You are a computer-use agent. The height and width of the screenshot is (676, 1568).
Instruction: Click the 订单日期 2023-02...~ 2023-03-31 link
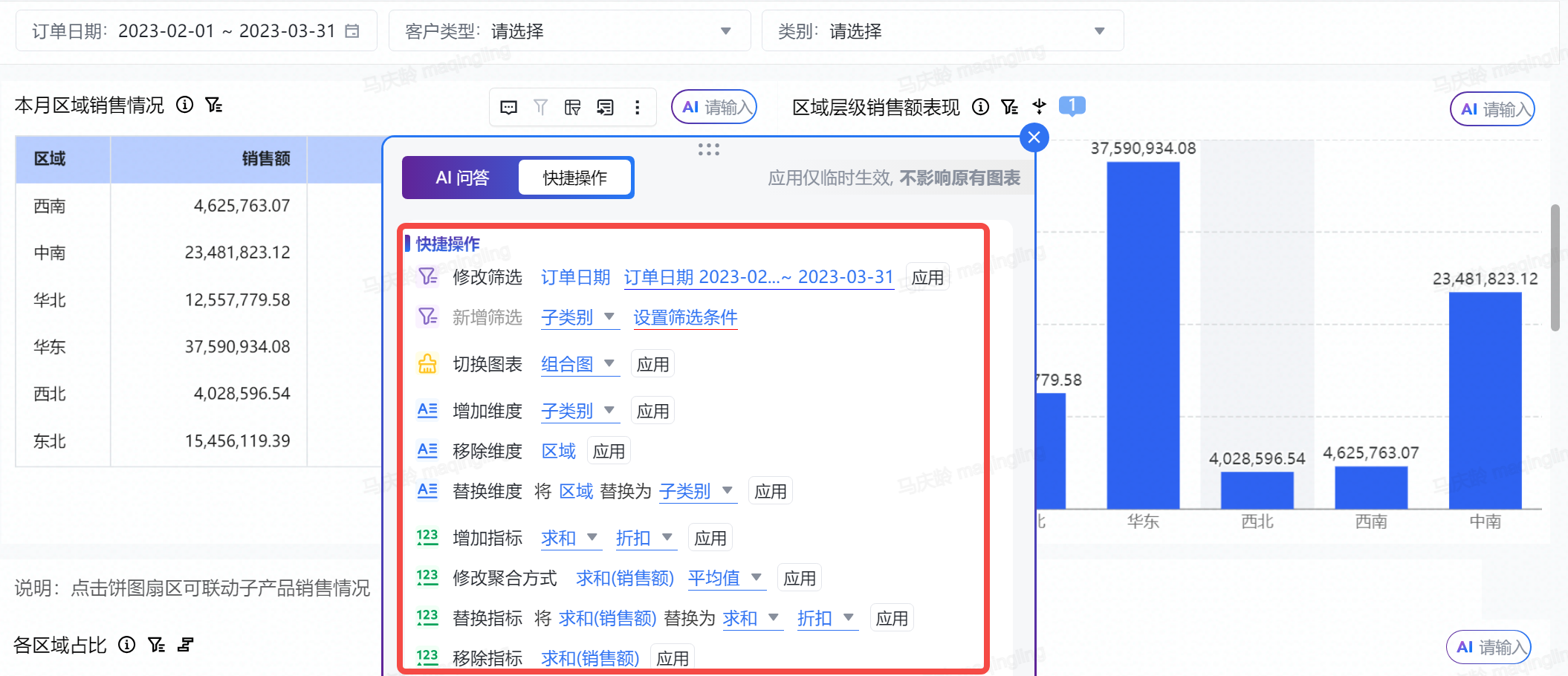tap(758, 277)
